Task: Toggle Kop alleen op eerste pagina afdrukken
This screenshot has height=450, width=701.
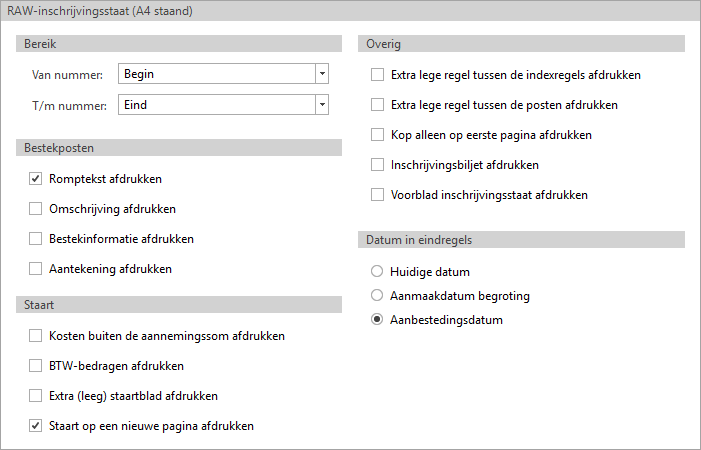Action: 377,135
